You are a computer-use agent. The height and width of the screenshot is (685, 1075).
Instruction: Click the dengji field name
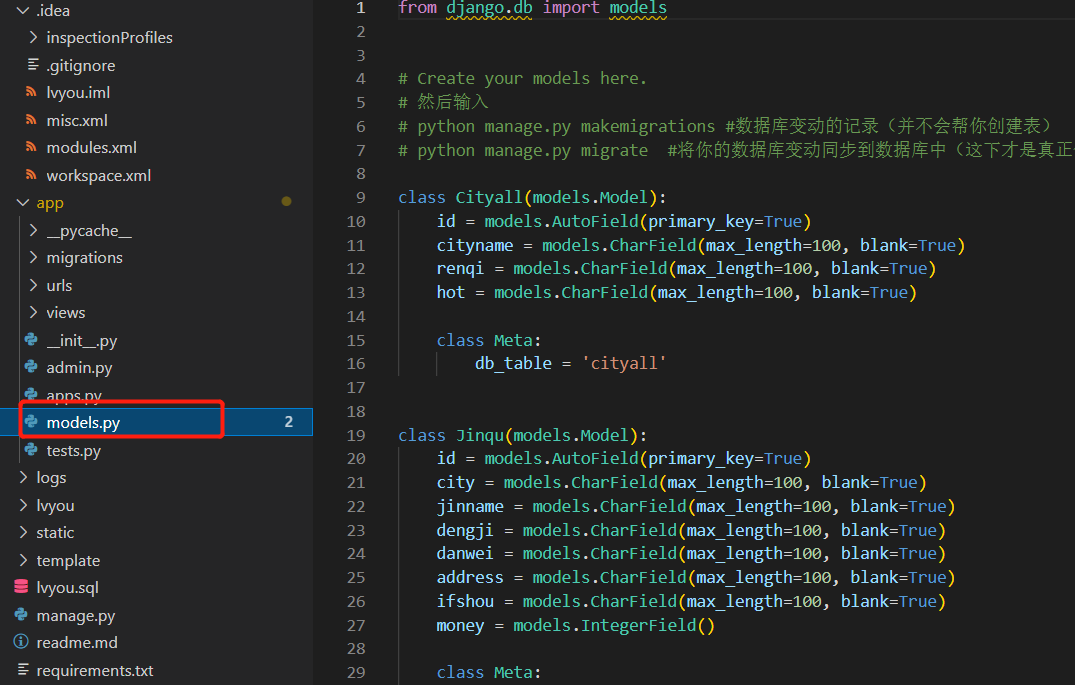[465, 531]
